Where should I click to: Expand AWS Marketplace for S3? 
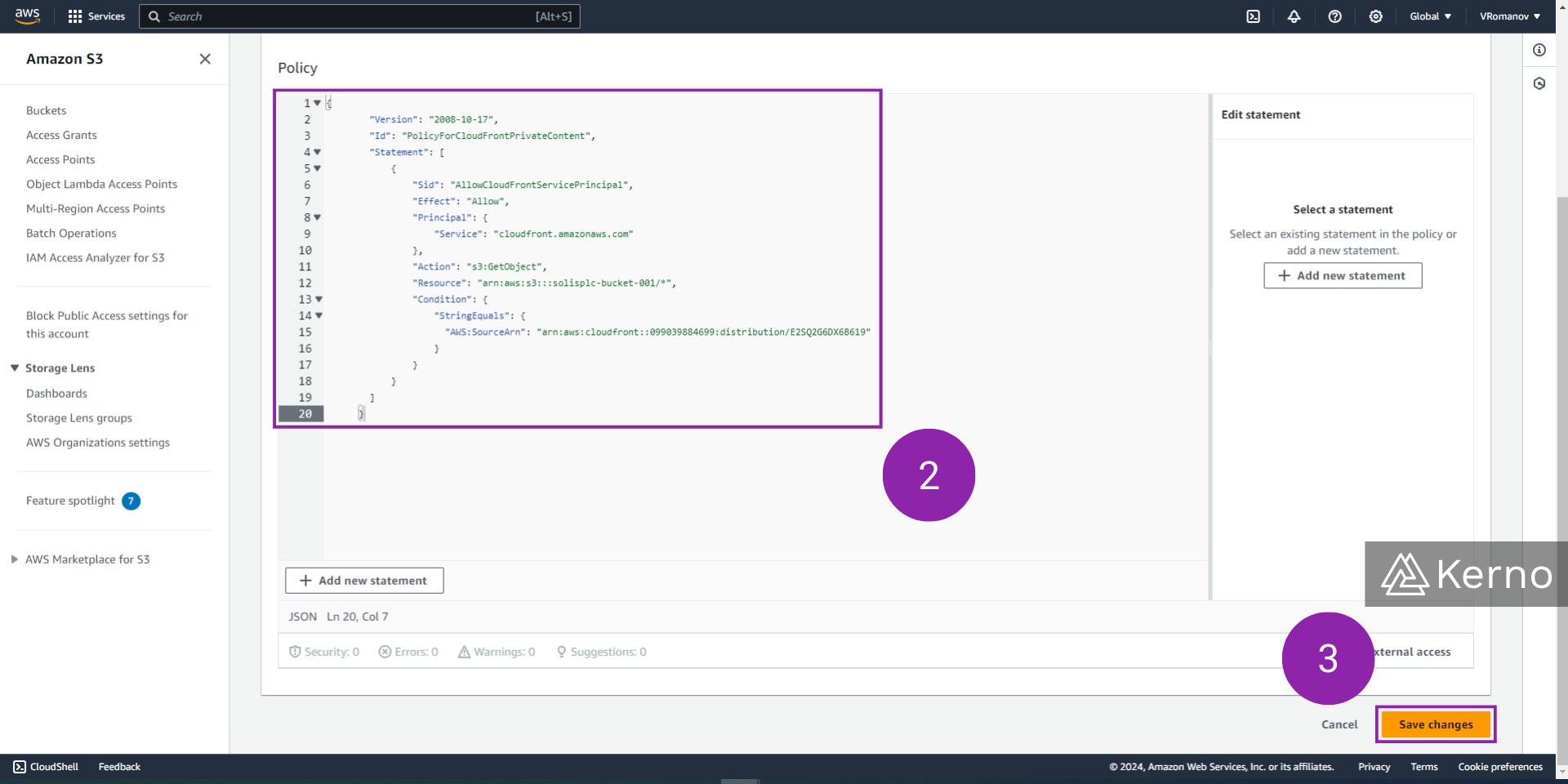coord(15,559)
